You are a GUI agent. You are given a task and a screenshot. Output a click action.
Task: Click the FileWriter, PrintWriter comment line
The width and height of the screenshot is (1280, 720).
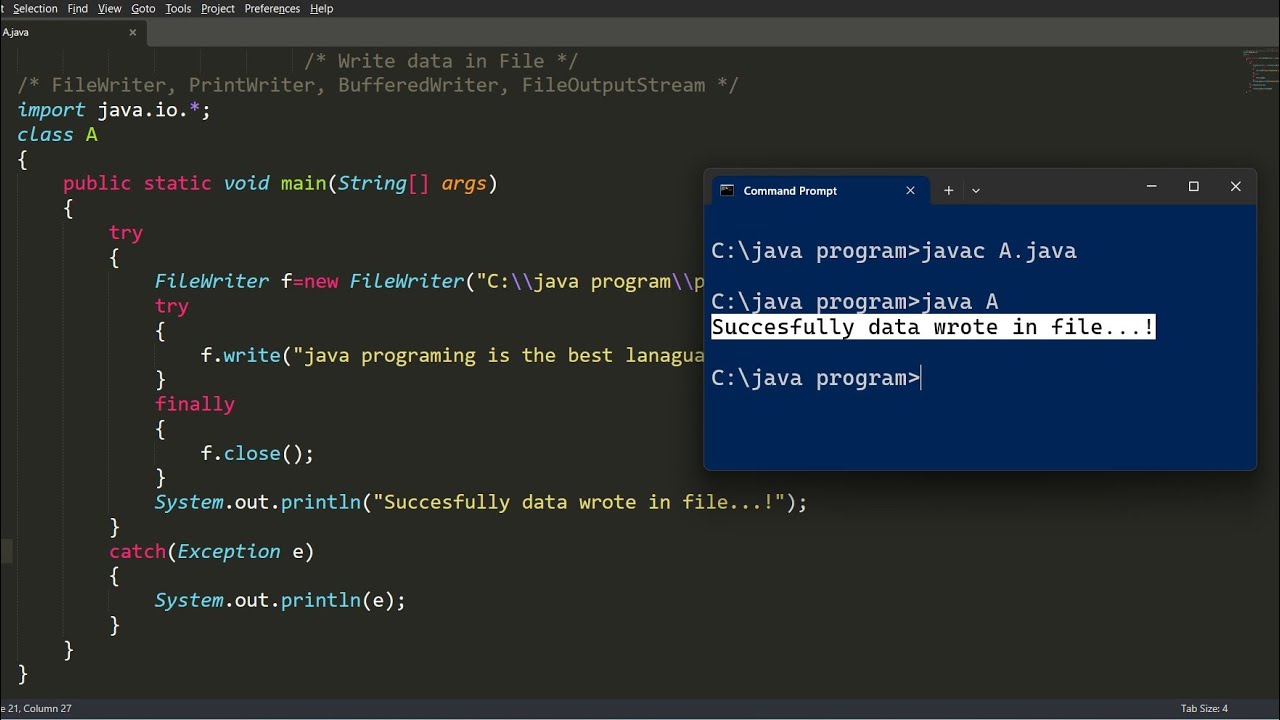tap(378, 85)
